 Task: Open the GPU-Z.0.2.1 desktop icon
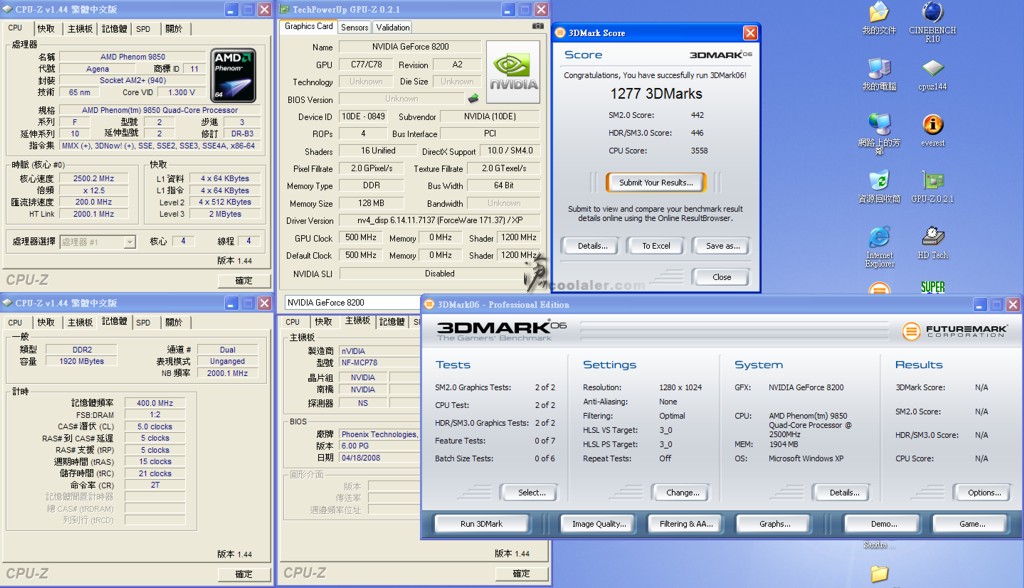pyautogui.click(x=933, y=186)
